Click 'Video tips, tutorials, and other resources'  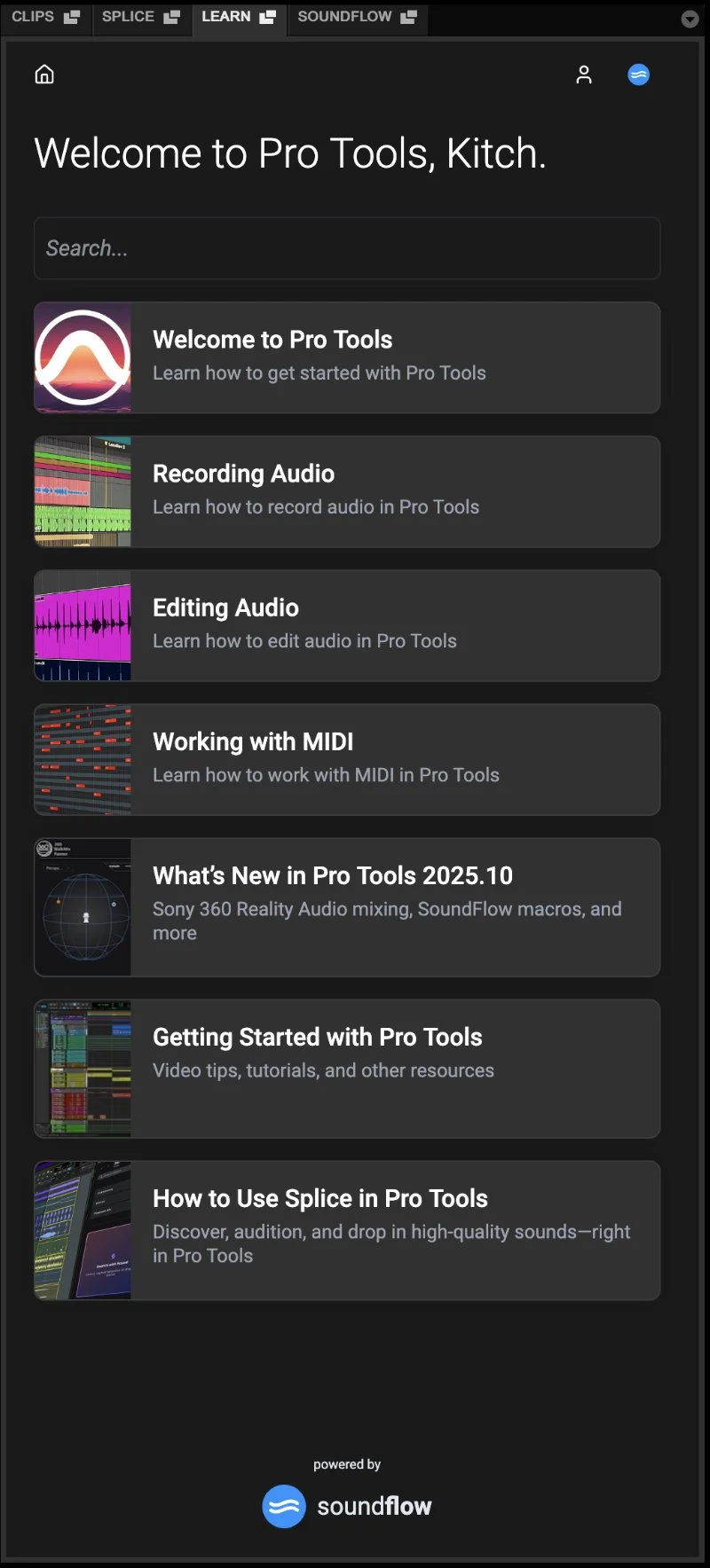323,1070
